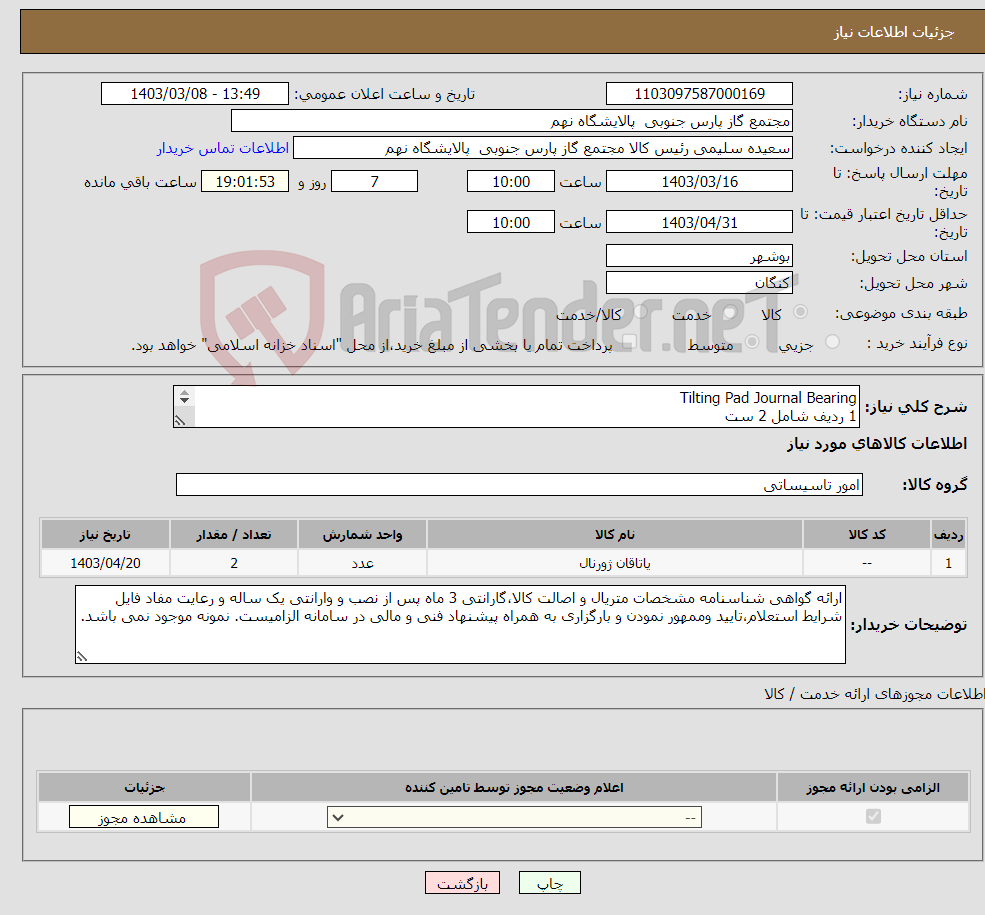Click the کد کالا column header
Viewport: 985px width, 915px height.
tap(867, 534)
